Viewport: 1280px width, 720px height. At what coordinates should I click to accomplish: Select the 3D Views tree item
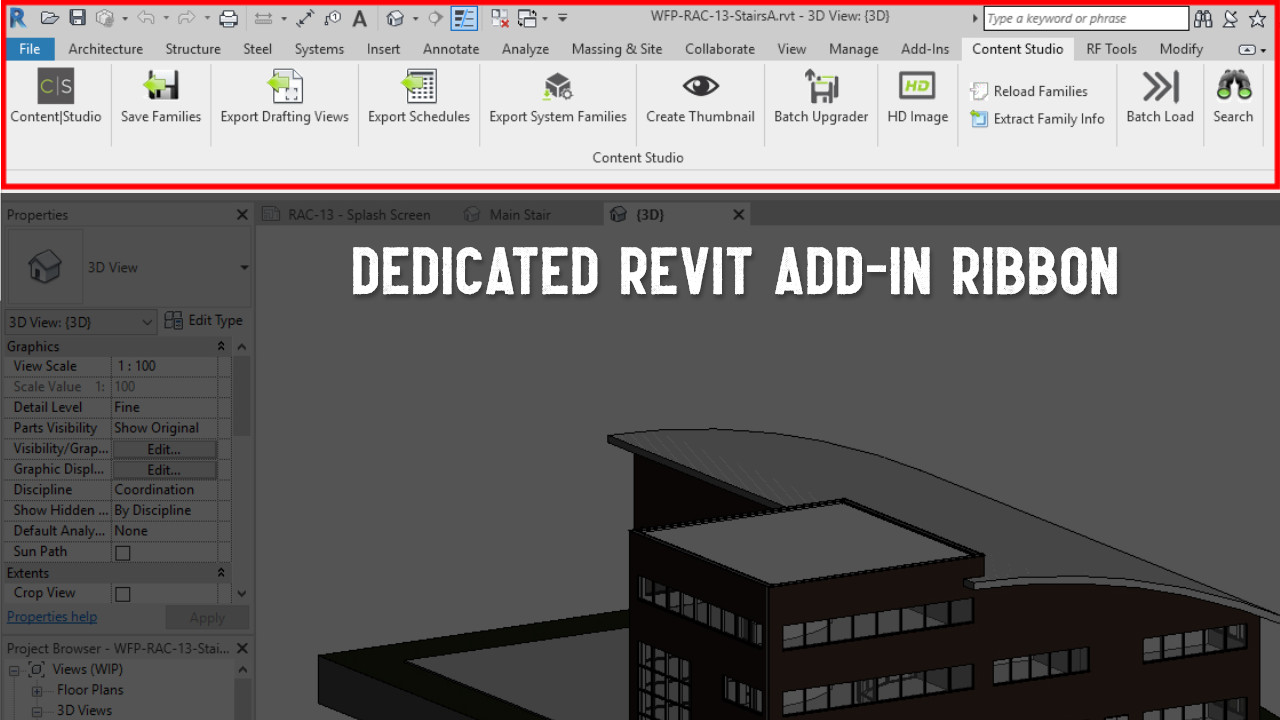pos(84,711)
